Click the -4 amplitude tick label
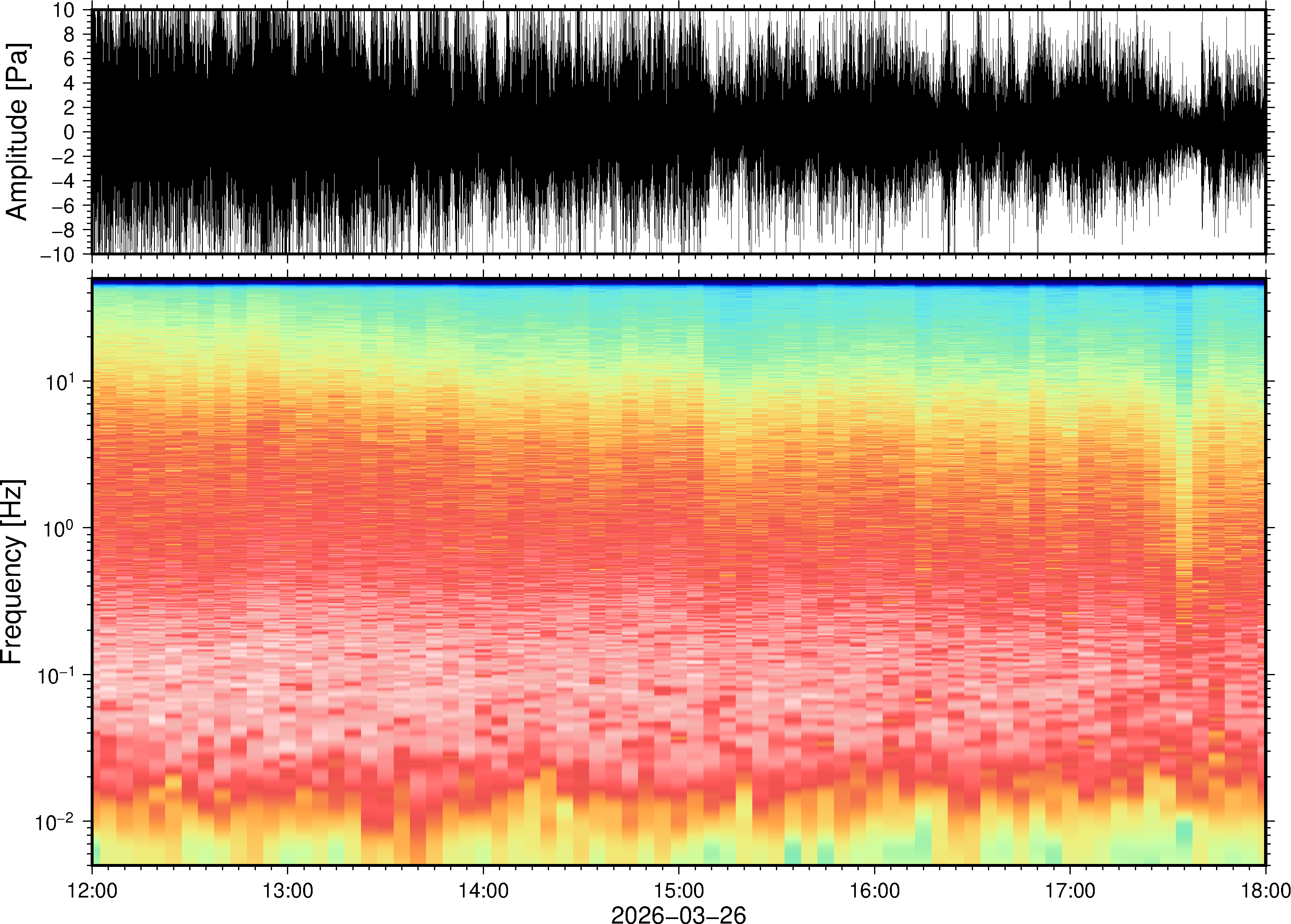1291x924 pixels. click(x=63, y=181)
